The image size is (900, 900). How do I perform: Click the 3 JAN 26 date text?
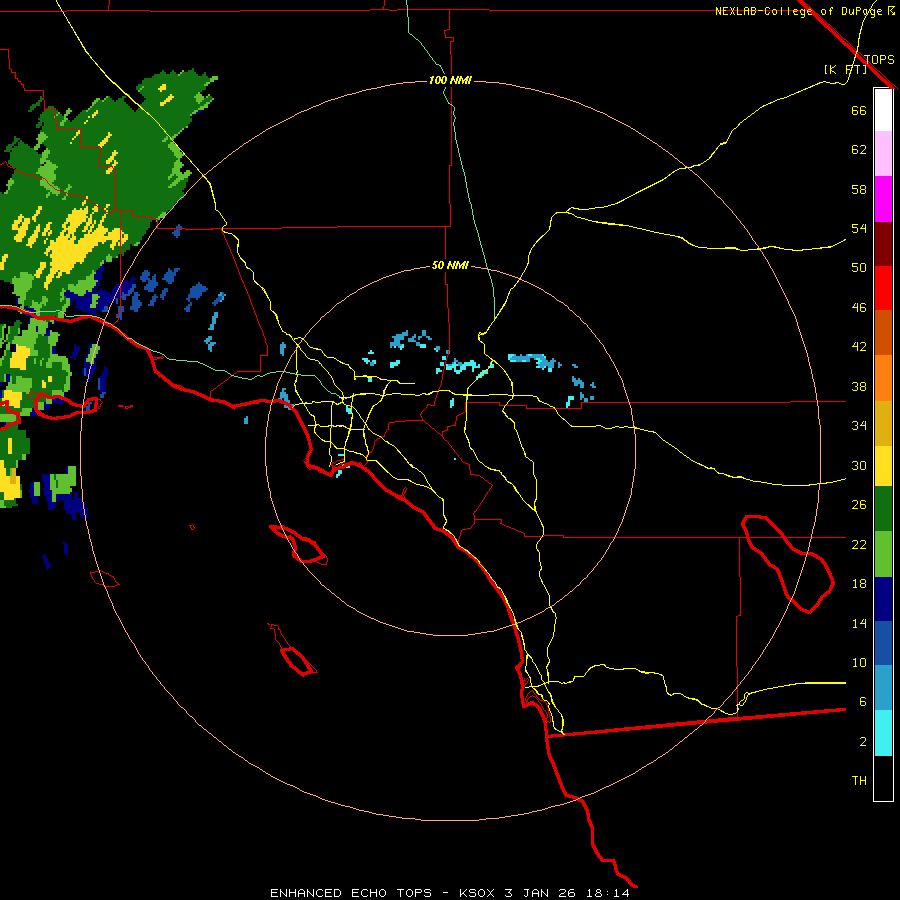[x=542, y=893]
